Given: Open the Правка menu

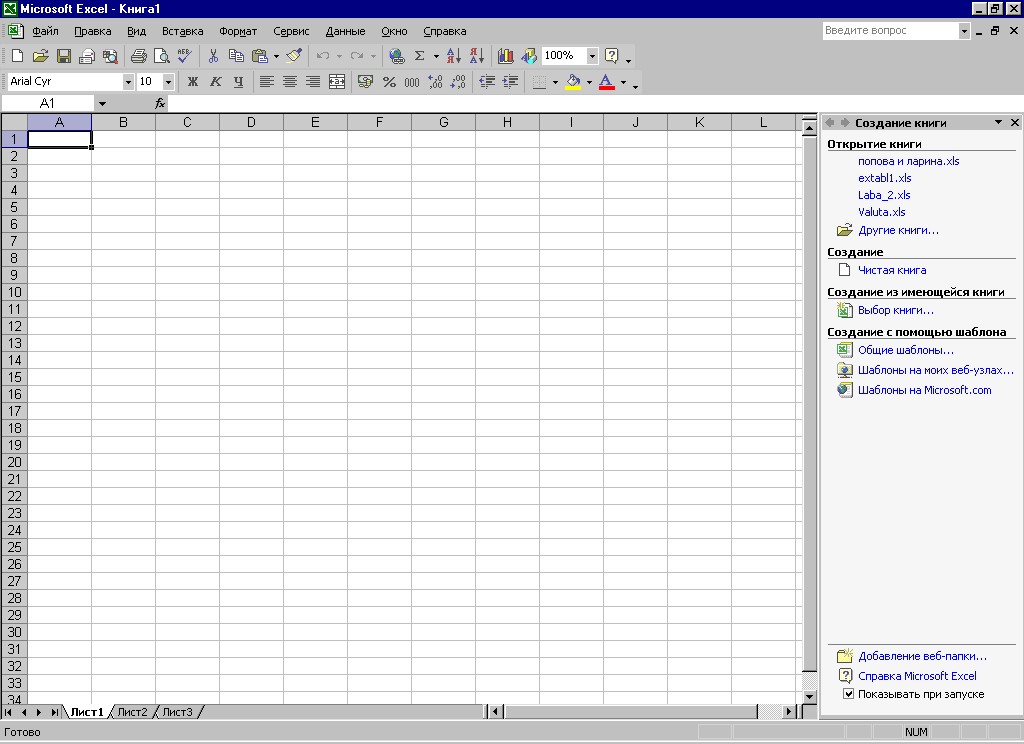Looking at the screenshot, I should [93, 31].
